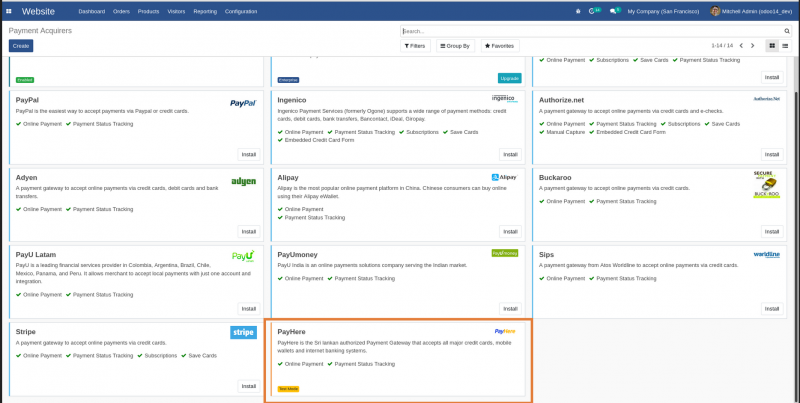Click the PayUmoney logo

point(505,253)
